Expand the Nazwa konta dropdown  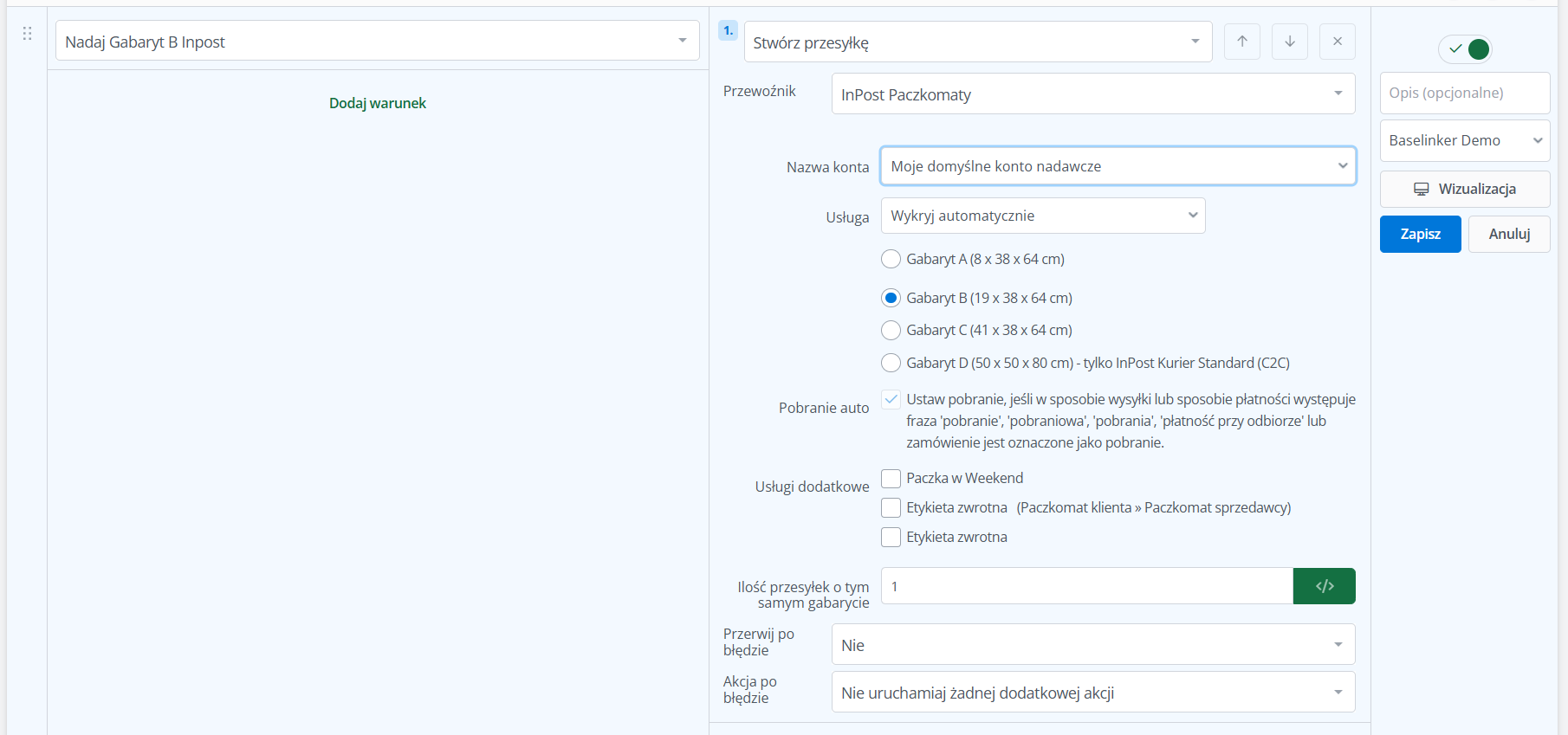click(1118, 166)
